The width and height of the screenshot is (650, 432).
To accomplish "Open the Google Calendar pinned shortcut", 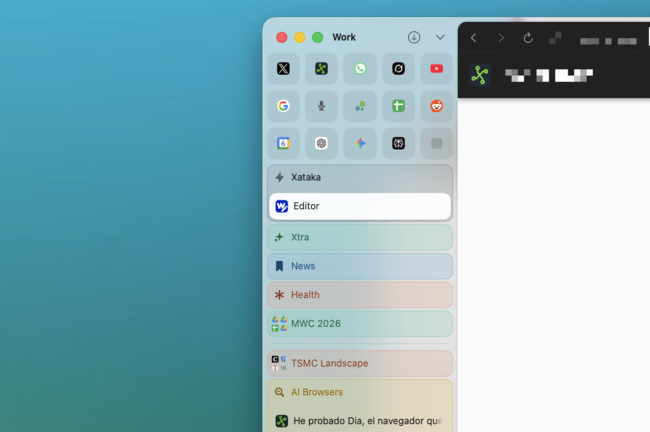I will (283, 143).
